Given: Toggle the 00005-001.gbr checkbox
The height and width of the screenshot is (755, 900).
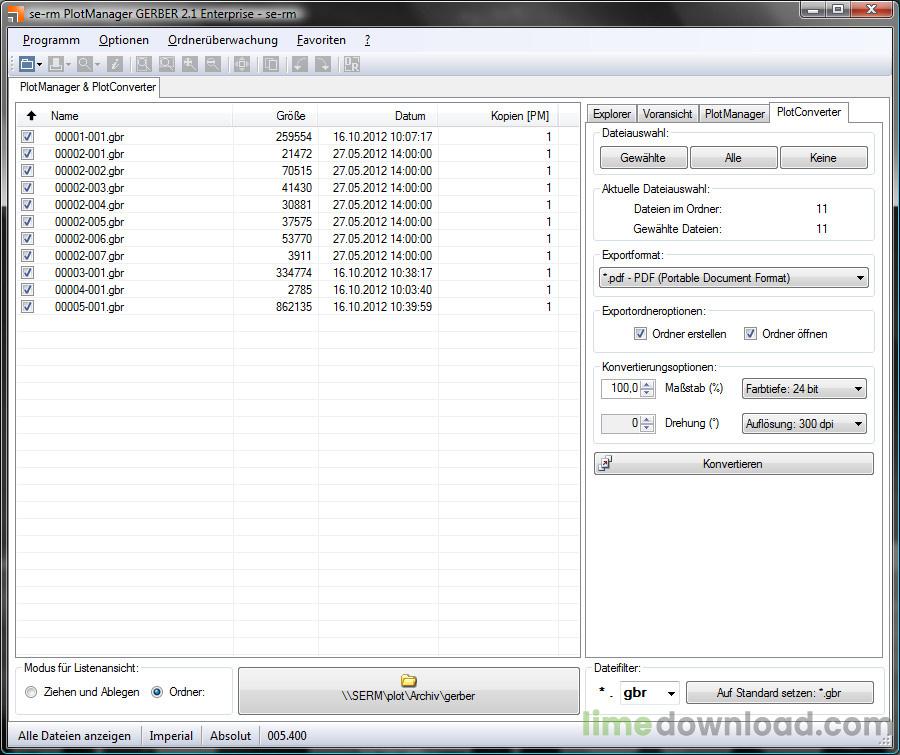Looking at the screenshot, I should pyautogui.click(x=27, y=307).
